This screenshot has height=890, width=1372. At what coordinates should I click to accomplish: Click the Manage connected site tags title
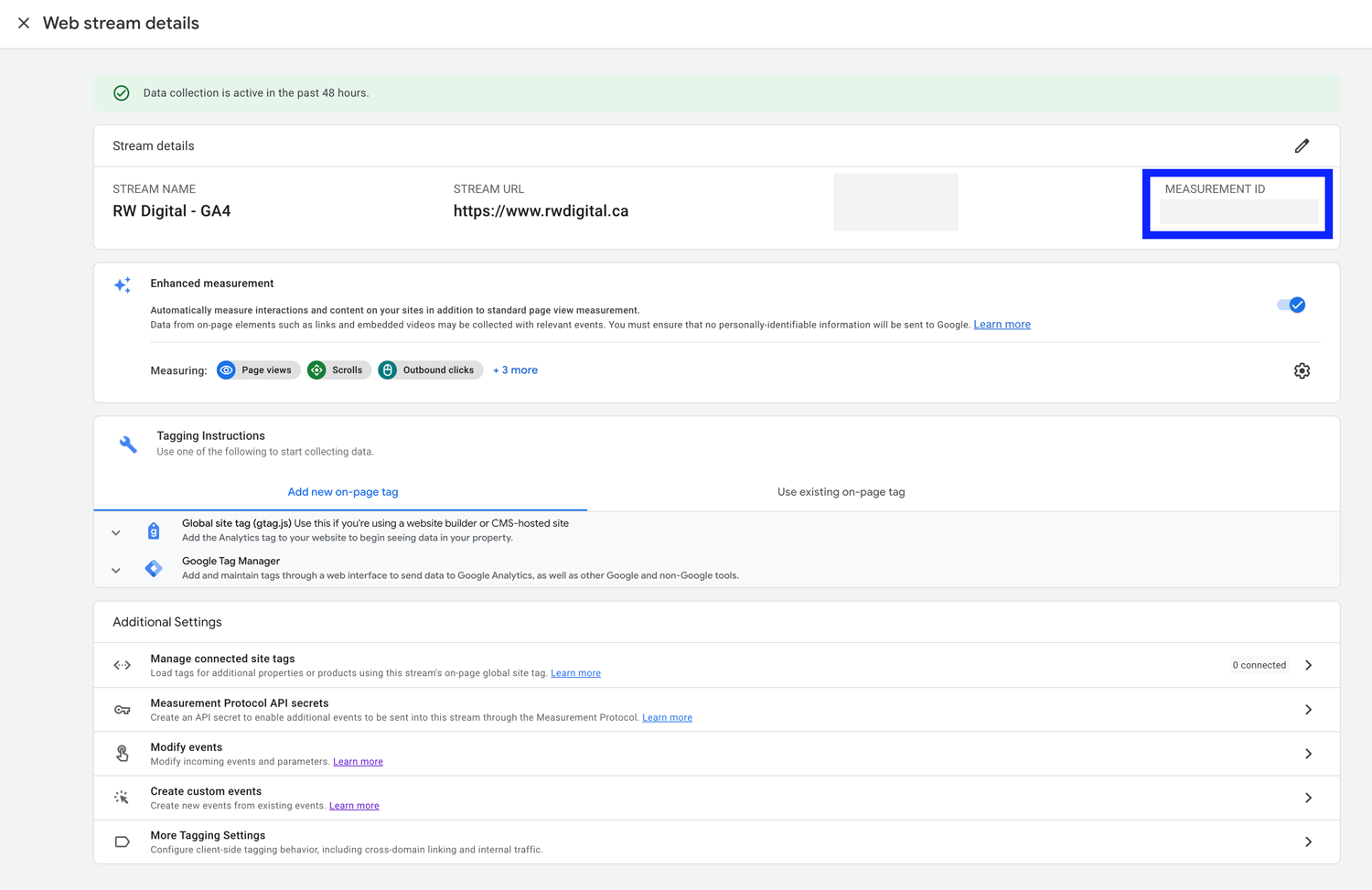click(222, 659)
